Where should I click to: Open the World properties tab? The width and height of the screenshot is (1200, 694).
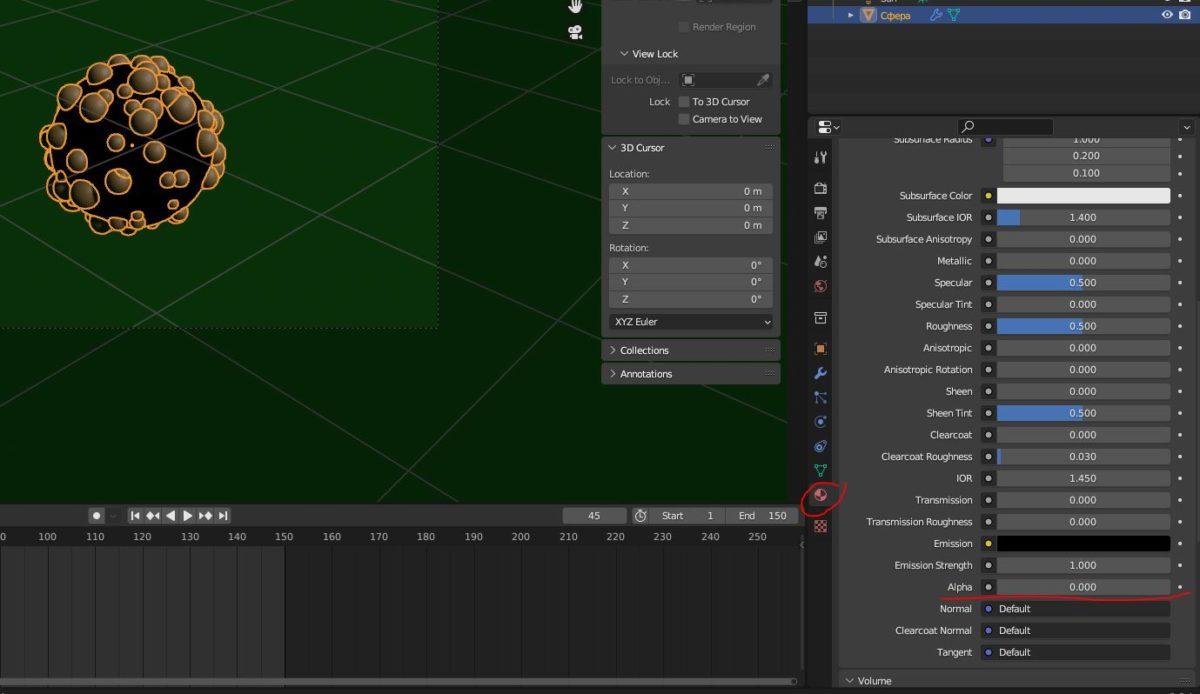coord(820,286)
